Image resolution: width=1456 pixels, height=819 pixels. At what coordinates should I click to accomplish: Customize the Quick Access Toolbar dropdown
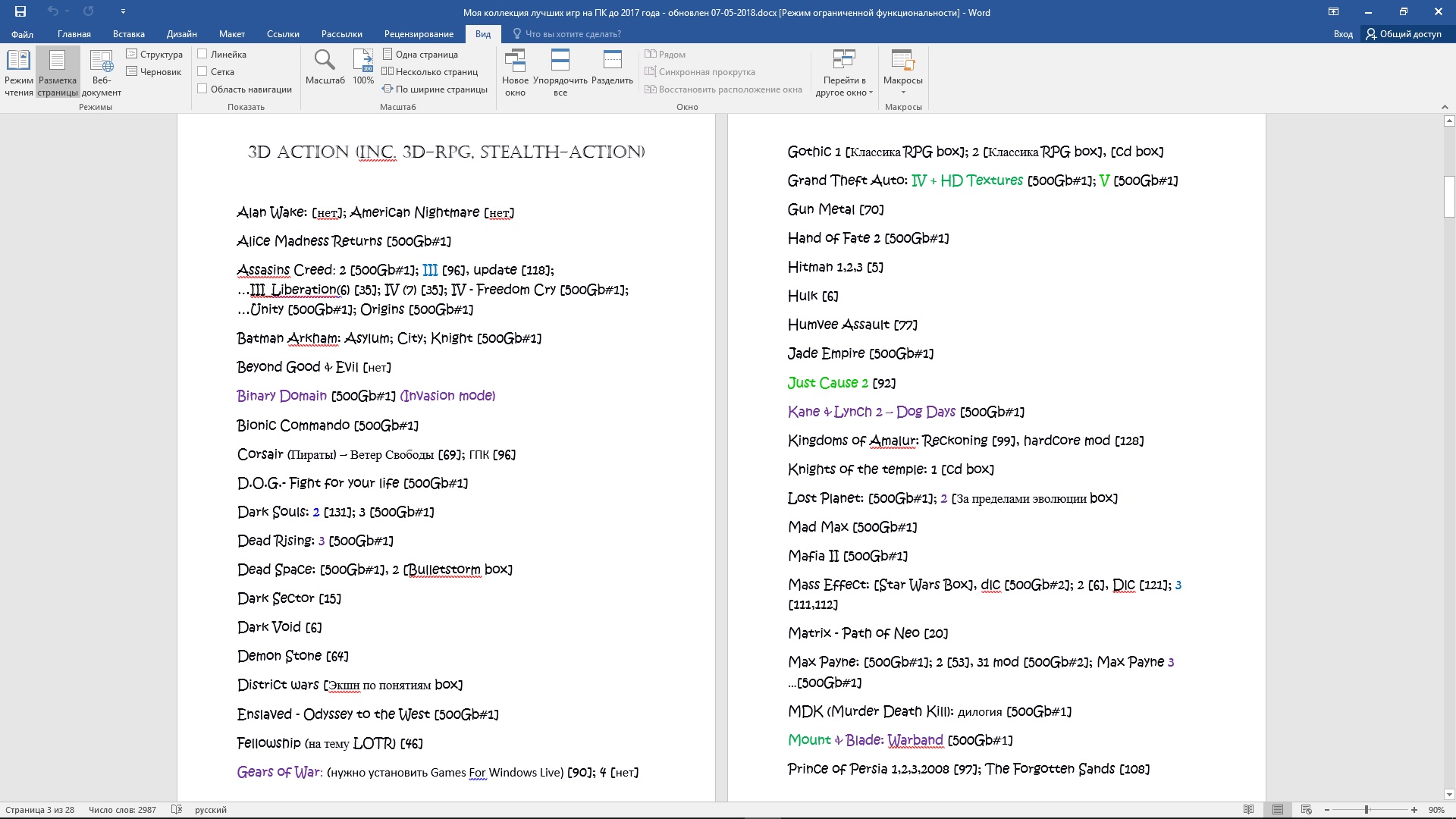tap(123, 11)
